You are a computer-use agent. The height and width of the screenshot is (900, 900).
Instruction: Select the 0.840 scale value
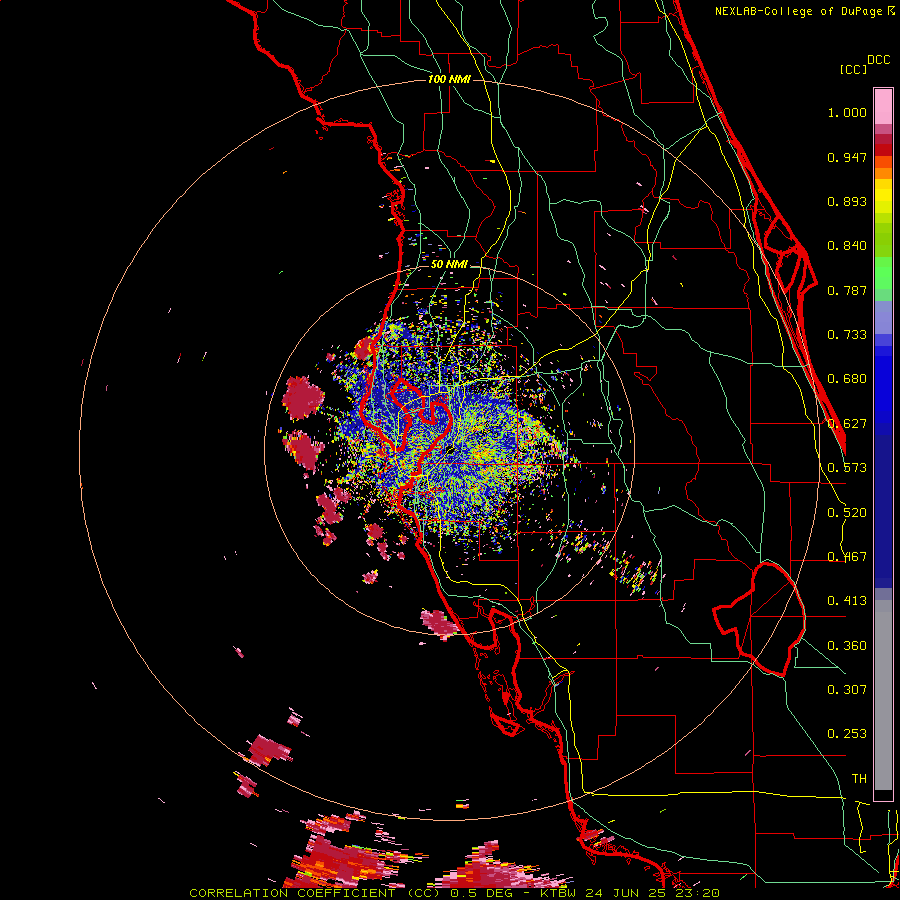pos(847,246)
